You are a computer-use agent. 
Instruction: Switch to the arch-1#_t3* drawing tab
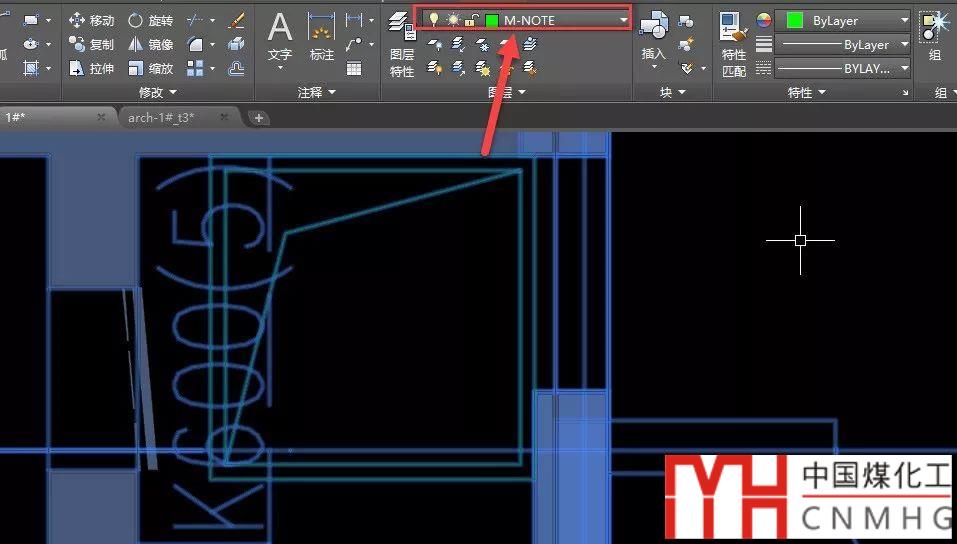click(161, 117)
